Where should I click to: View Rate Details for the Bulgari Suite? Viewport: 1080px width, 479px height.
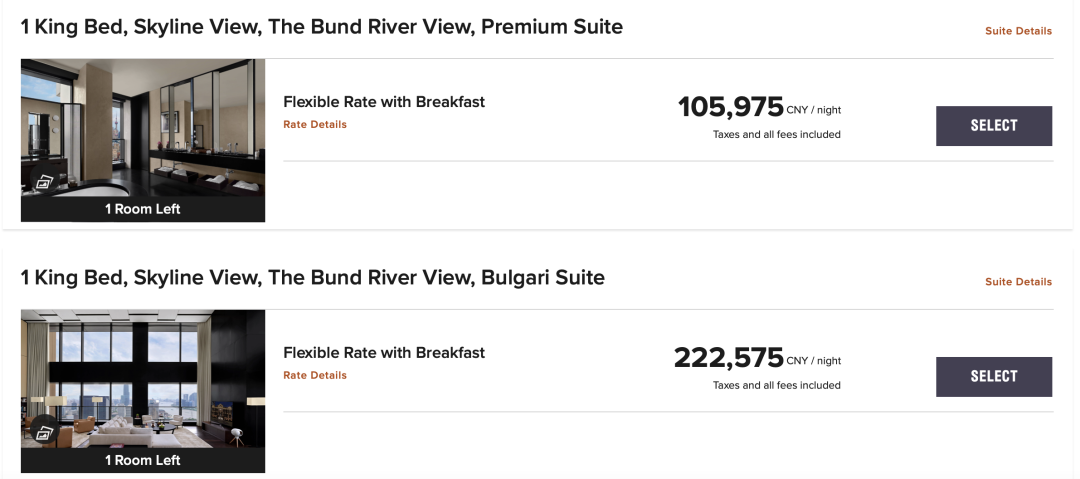(315, 376)
